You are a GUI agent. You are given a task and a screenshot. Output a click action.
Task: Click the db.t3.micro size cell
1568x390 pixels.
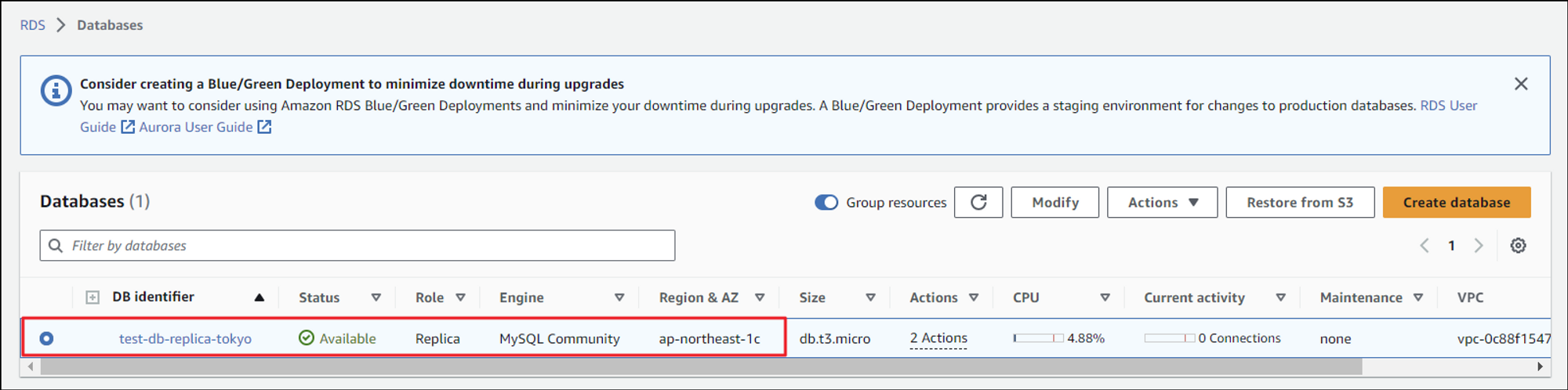click(834, 338)
